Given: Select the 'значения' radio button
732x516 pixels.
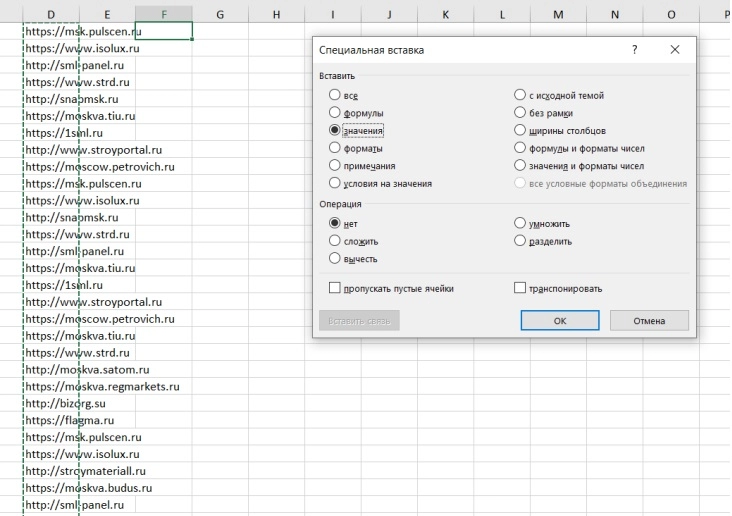Looking at the screenshot, I should pos(334,130).
